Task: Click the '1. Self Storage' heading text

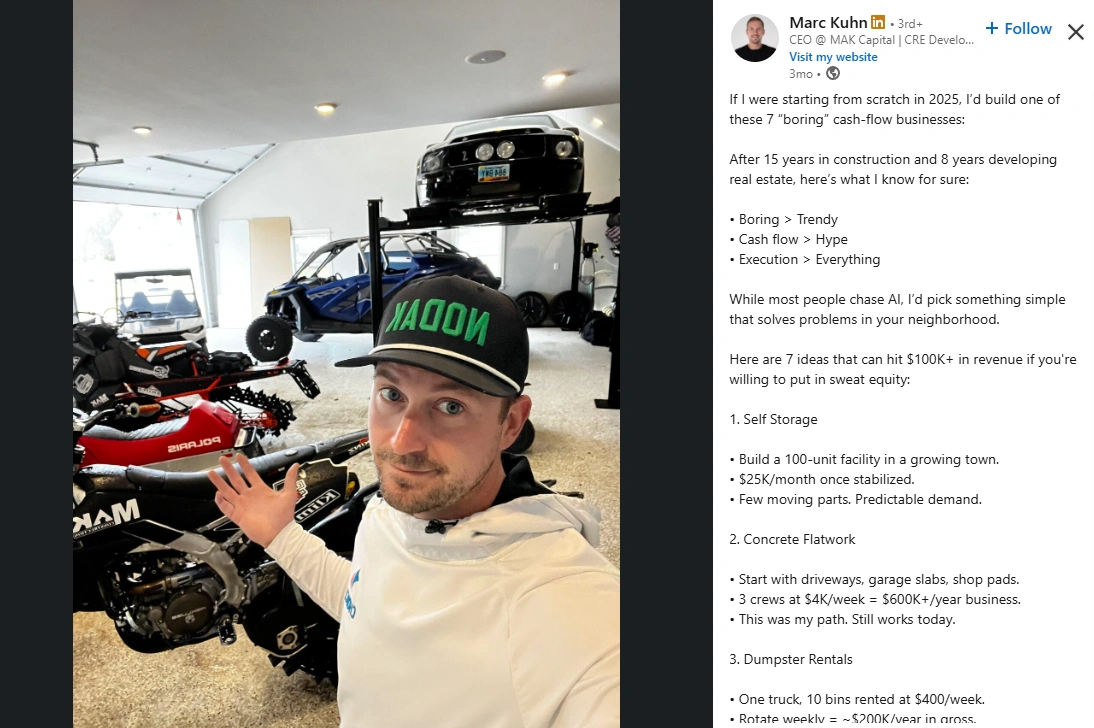Action: pyautogui.click(x=773, y=419)
